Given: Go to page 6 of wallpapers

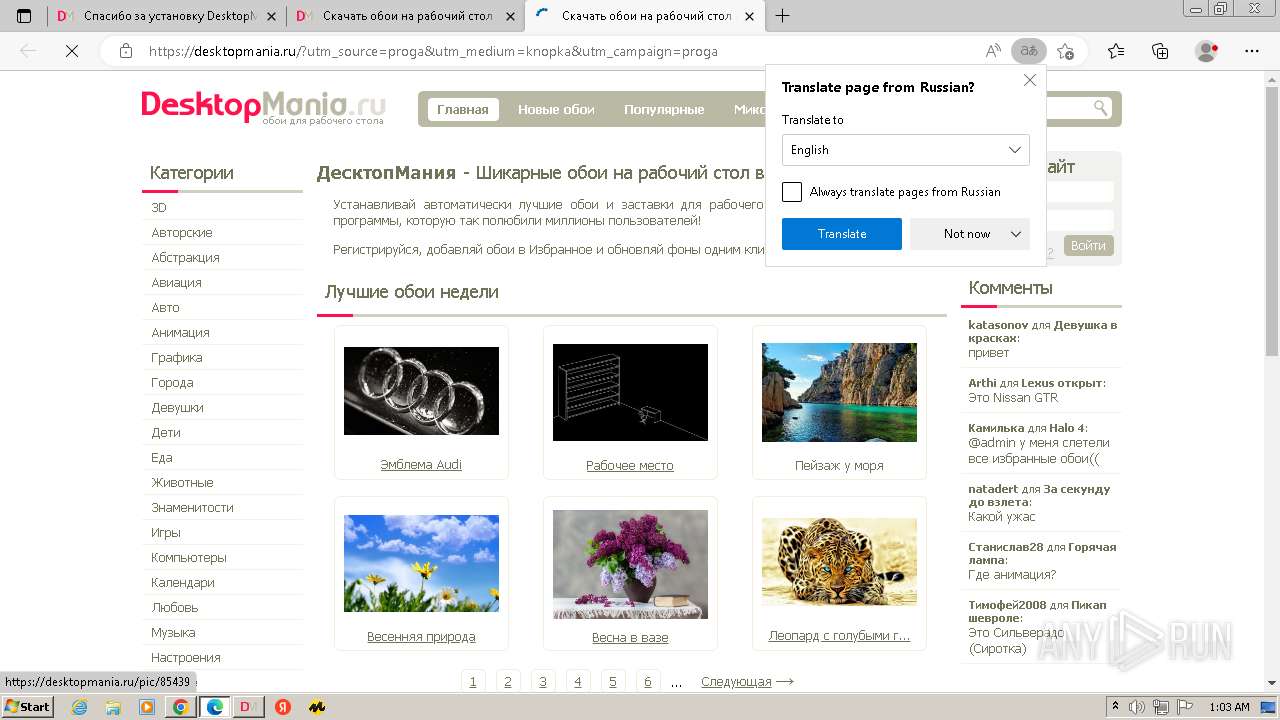Looking at the screenshot, I should (648, 681).
